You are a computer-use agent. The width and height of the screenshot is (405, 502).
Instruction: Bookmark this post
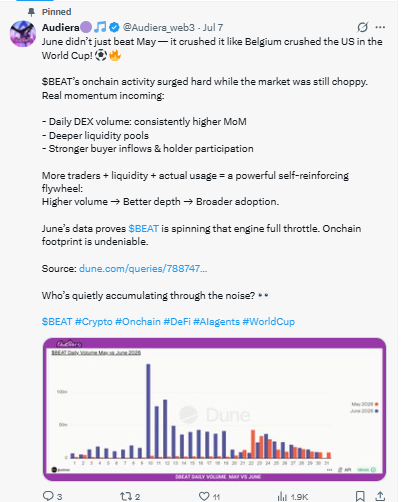360,496
